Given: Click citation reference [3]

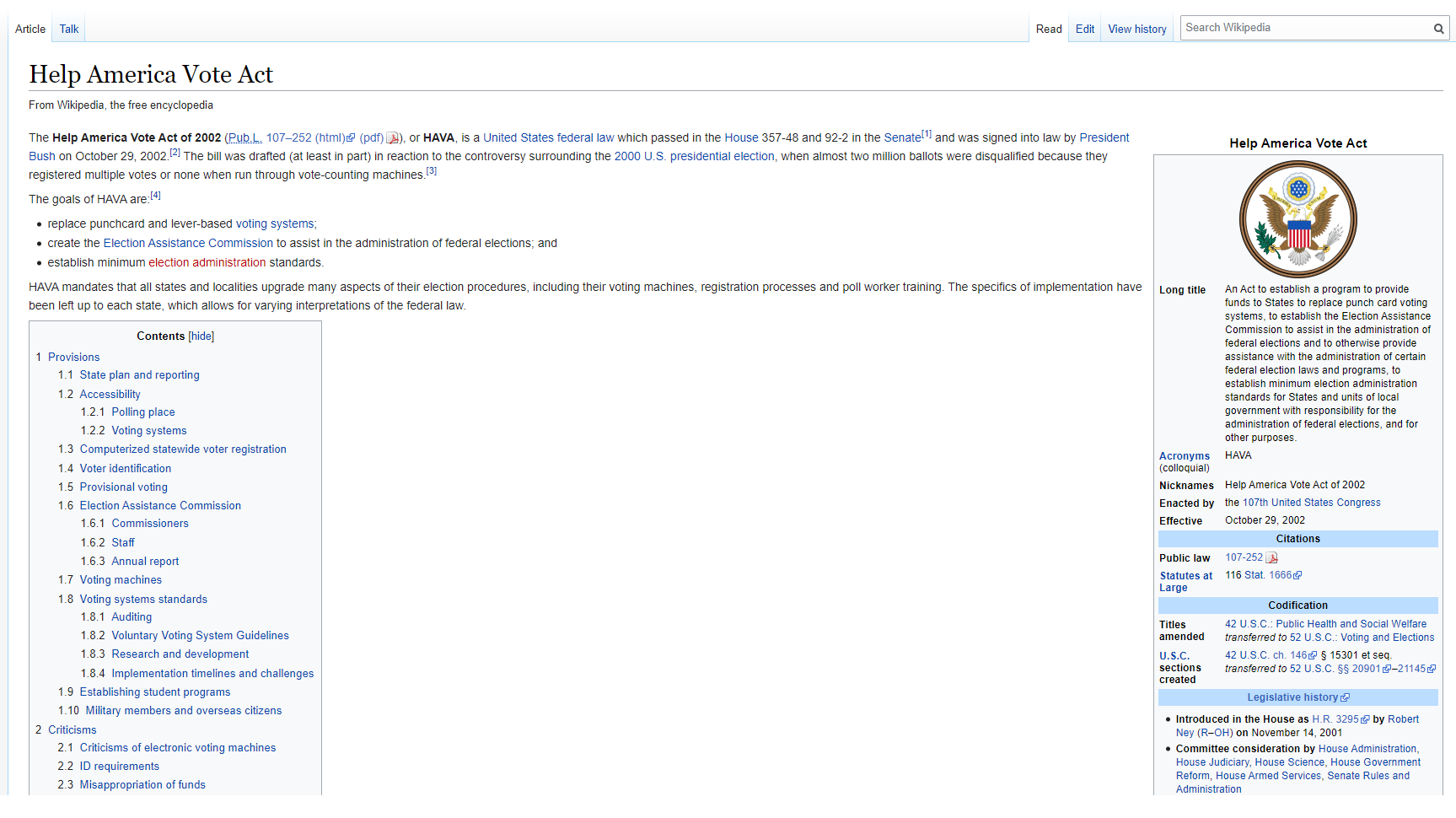Looking at the screenshot, I should click(431, 171).
